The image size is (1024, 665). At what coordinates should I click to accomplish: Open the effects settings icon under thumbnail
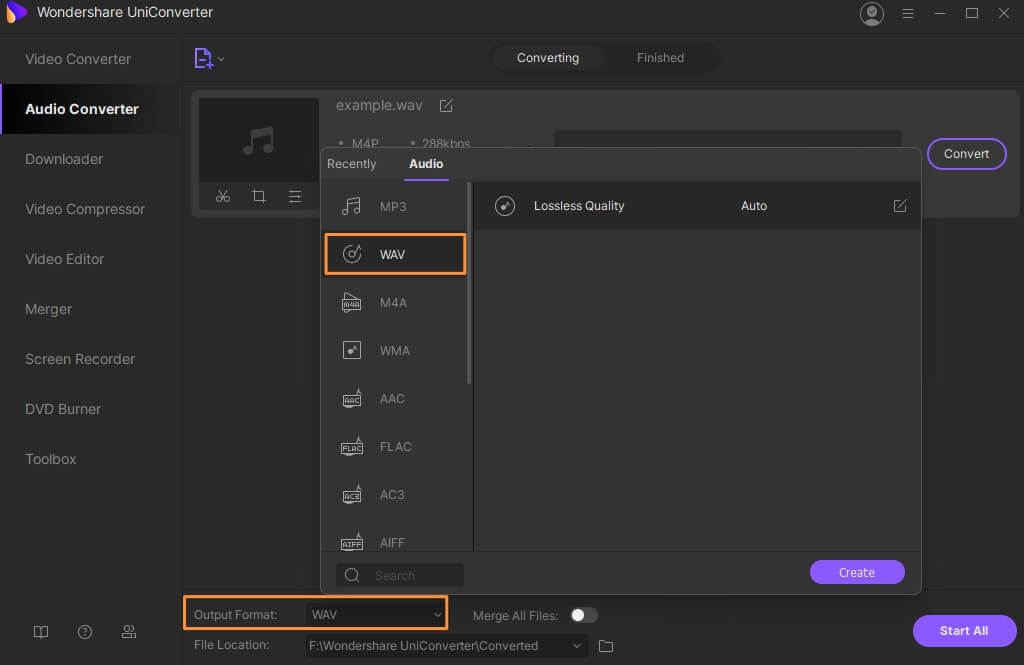(294, 196)
